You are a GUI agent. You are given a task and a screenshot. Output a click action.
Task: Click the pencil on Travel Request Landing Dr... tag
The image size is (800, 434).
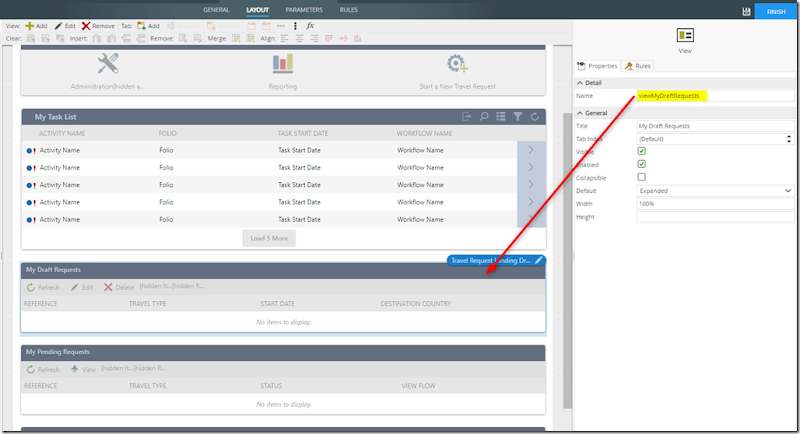538,261
